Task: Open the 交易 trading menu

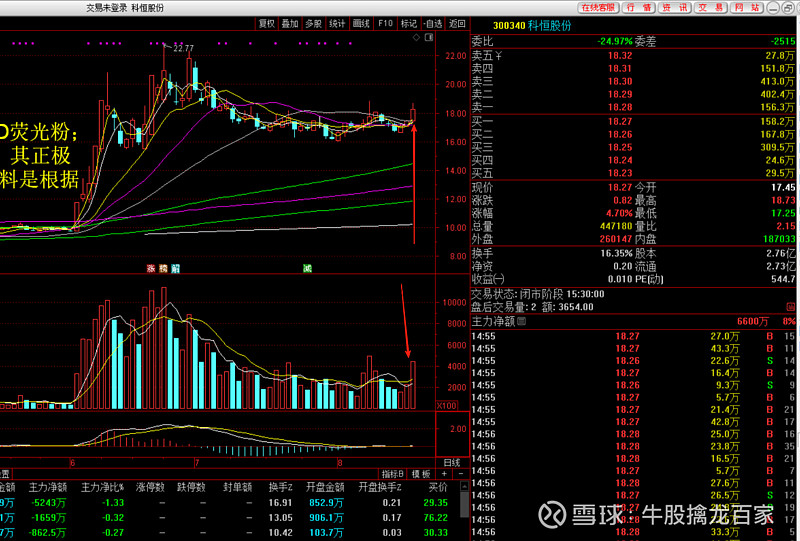Action: 711,8
